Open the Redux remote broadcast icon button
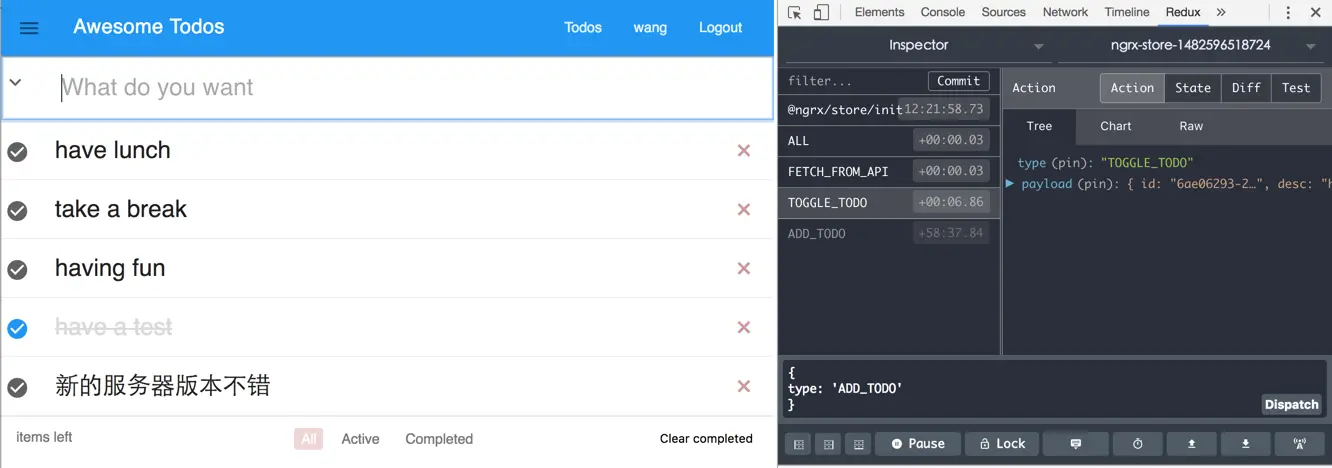 click(x=1300, y=444)
